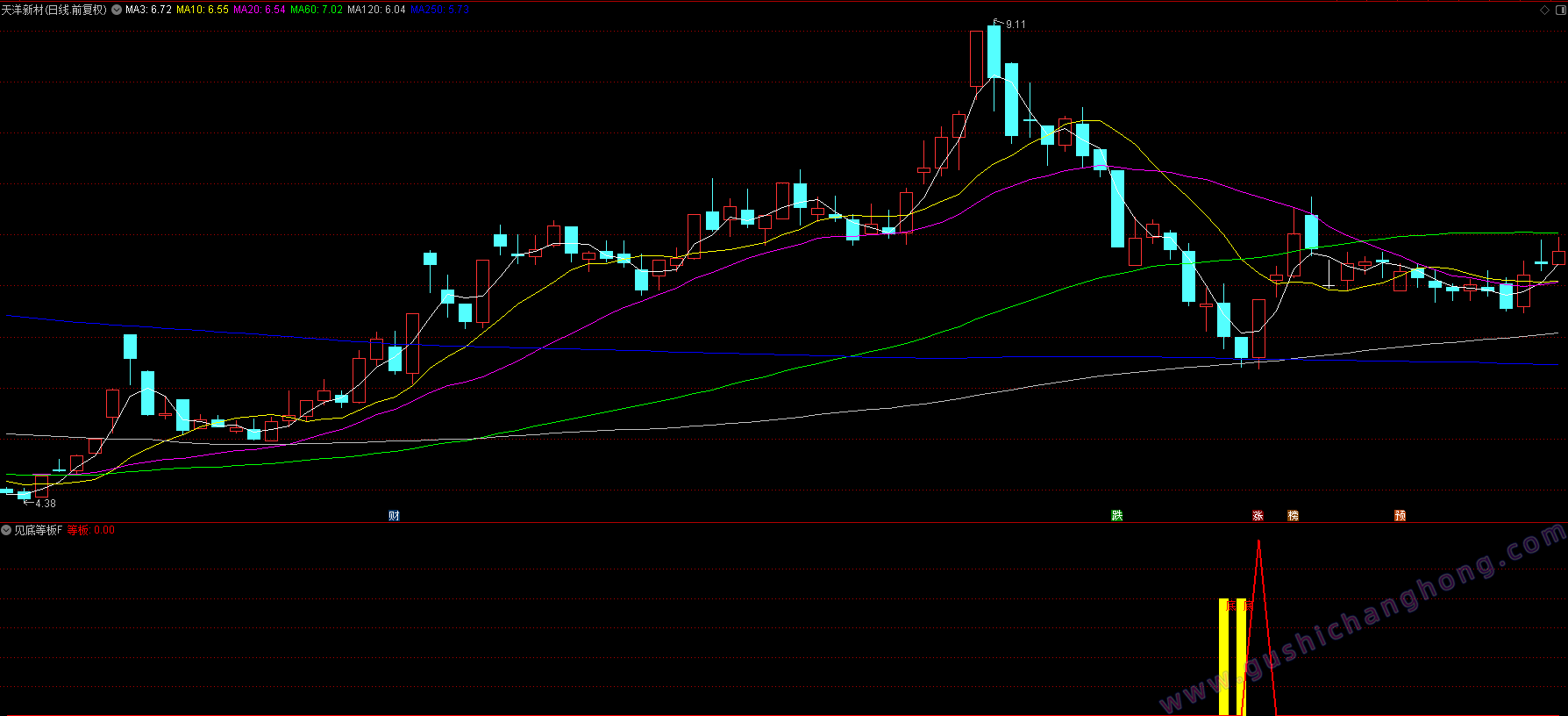The height and width of the screenshot is (716, 1568).
Task: Click the red 涨 event marker
Action: [x=1258, y=516]
